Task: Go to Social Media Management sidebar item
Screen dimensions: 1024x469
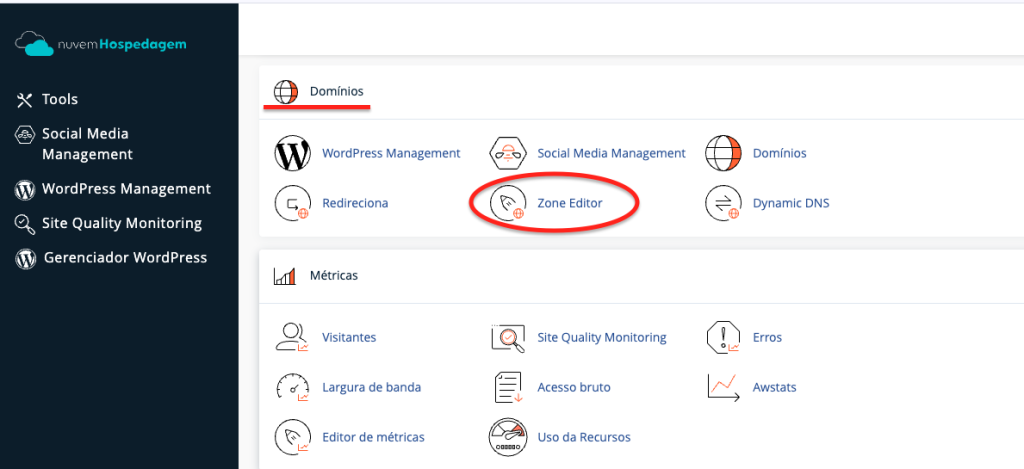Action: (x=87, y=144)
